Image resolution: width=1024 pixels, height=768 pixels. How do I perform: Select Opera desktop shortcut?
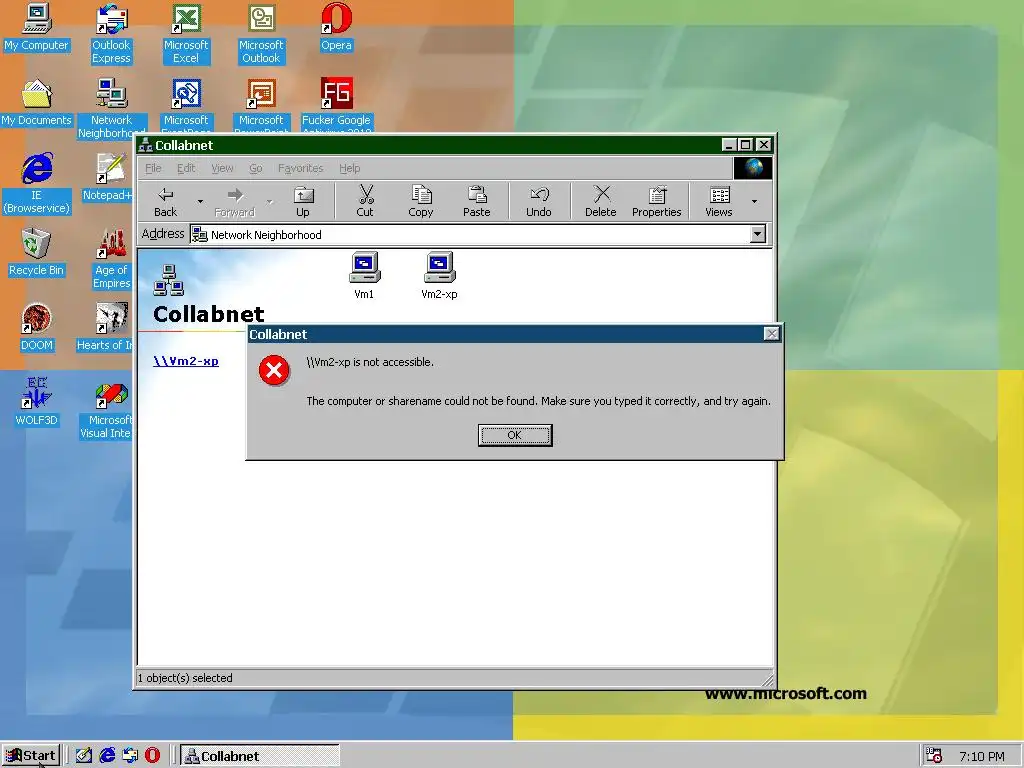336,27
